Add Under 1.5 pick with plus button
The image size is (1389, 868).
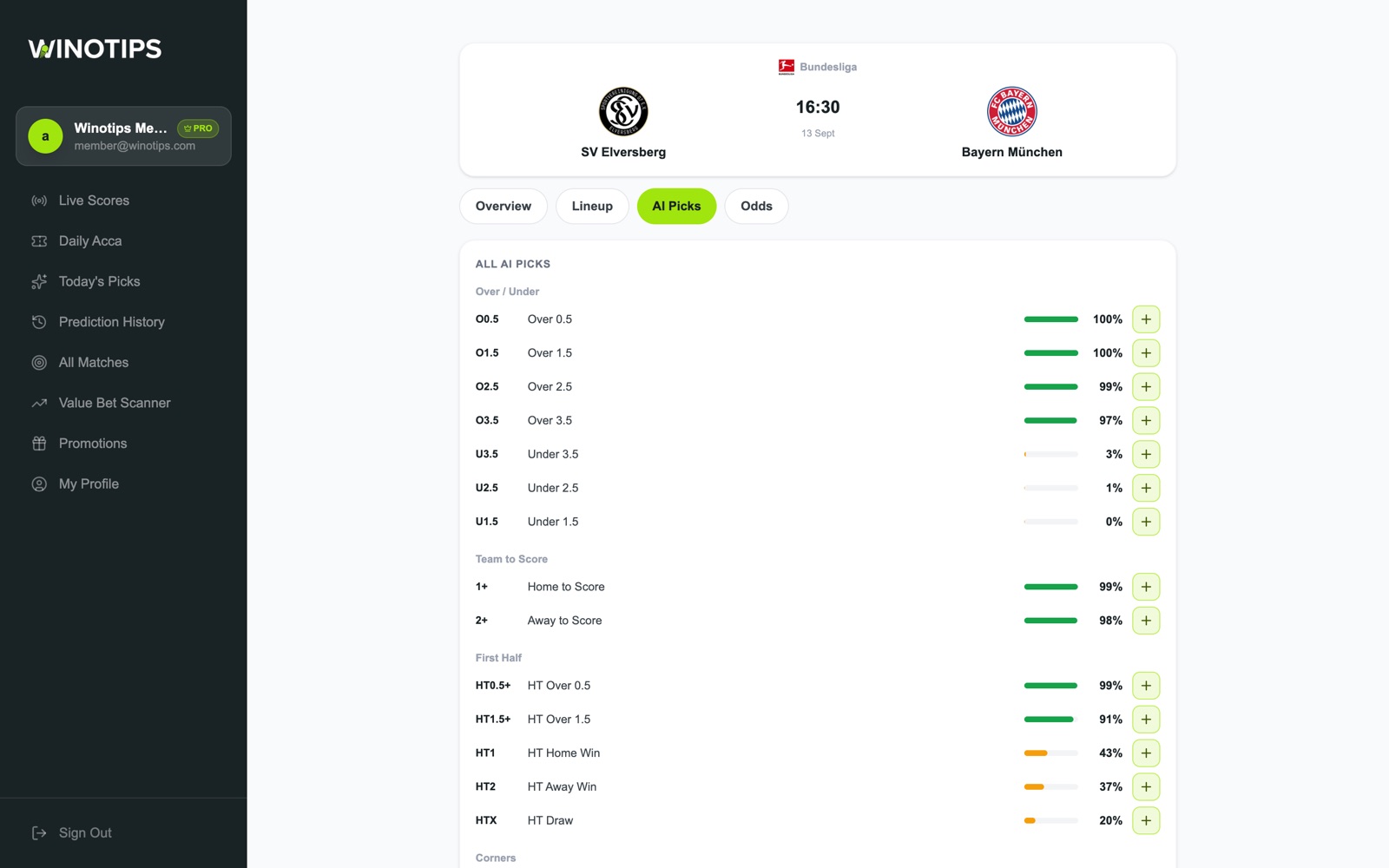point(1146,522)
